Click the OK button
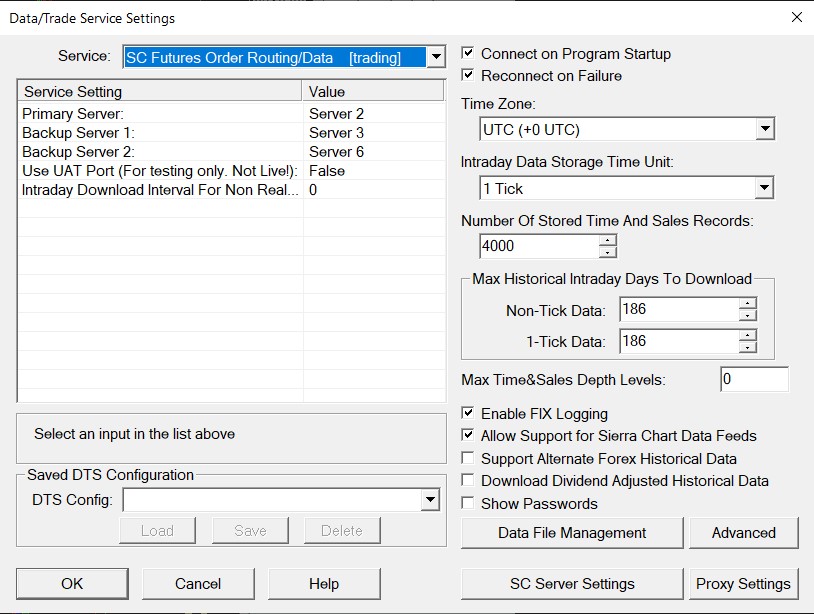Image resolution: width=814 pixels, height=614 pixels. coord(72,584)
